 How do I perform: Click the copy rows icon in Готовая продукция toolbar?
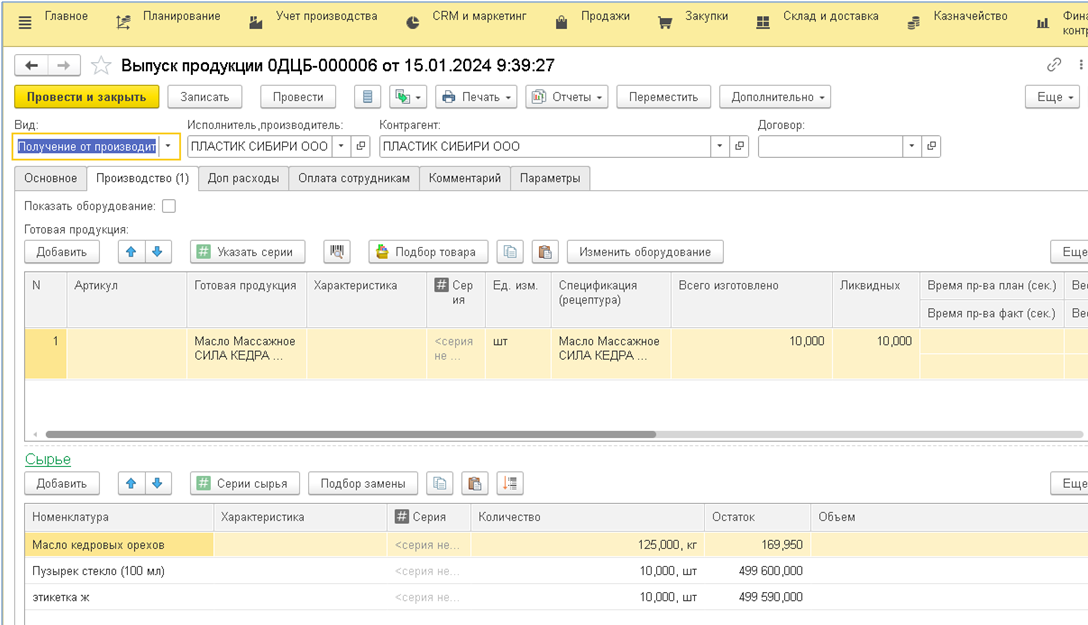pos(511,252)
